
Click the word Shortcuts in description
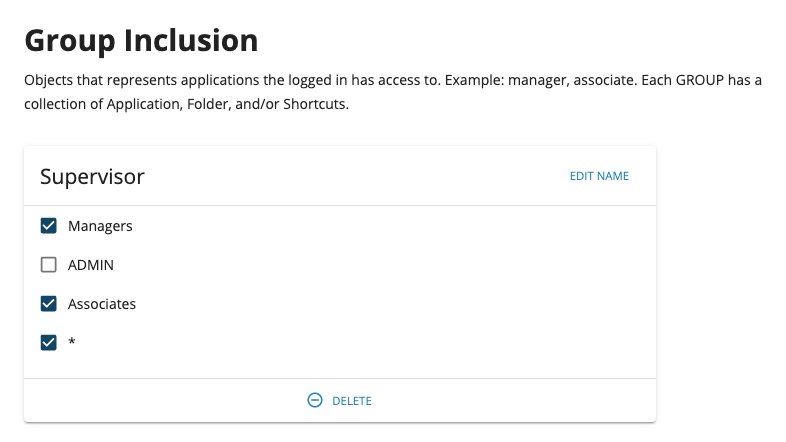316,104
